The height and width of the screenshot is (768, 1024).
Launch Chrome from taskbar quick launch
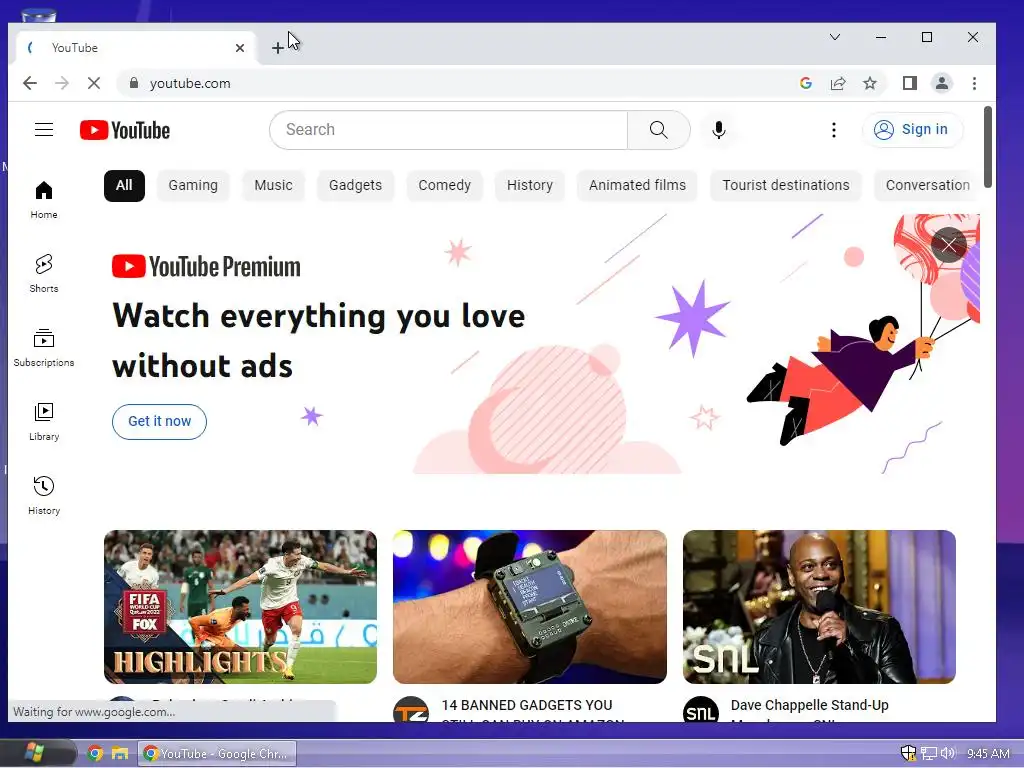click(95, 754)
